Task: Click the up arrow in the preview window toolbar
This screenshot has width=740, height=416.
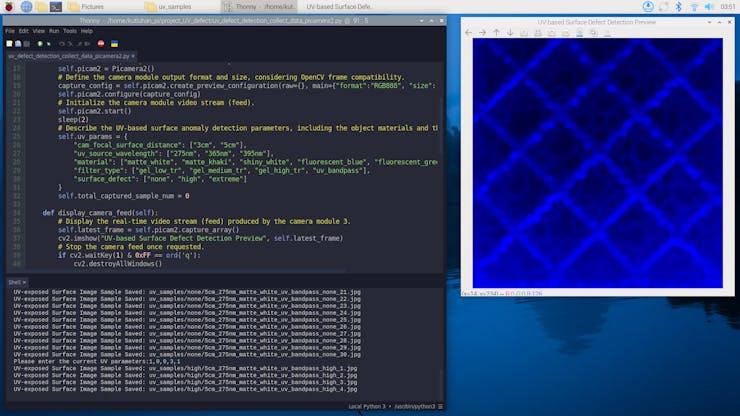Action: (496, 33)
